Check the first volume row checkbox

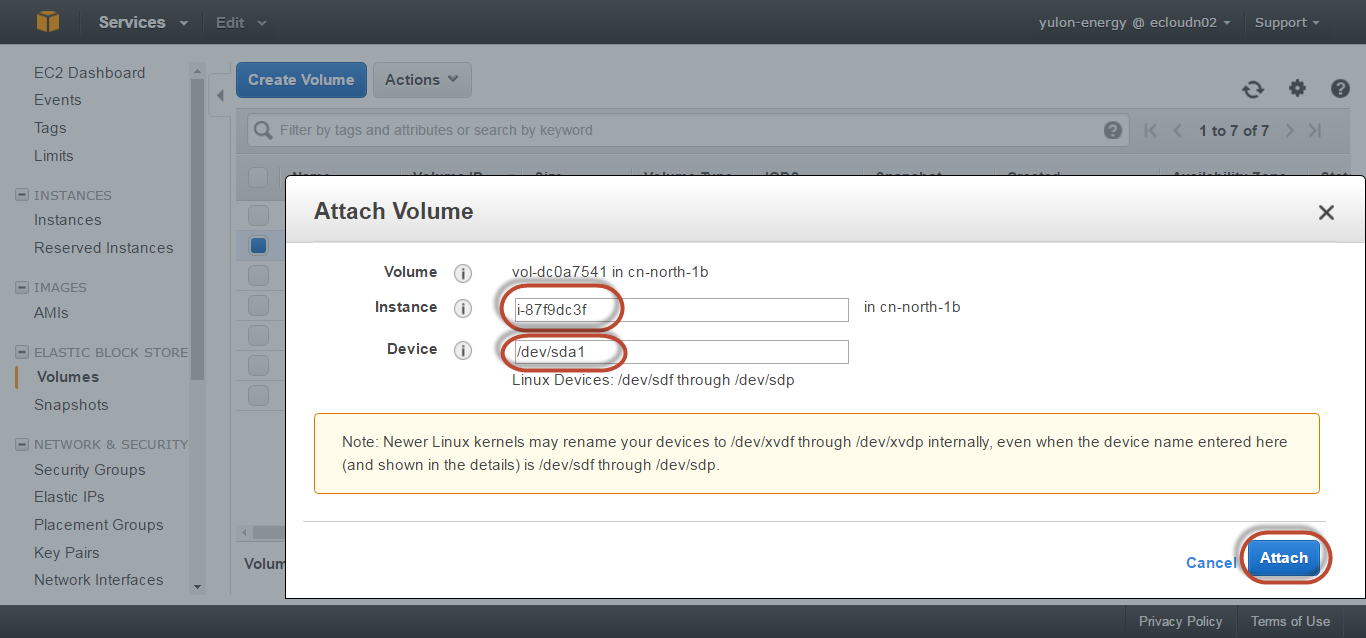pyautogui.click(x=259, y=215)
